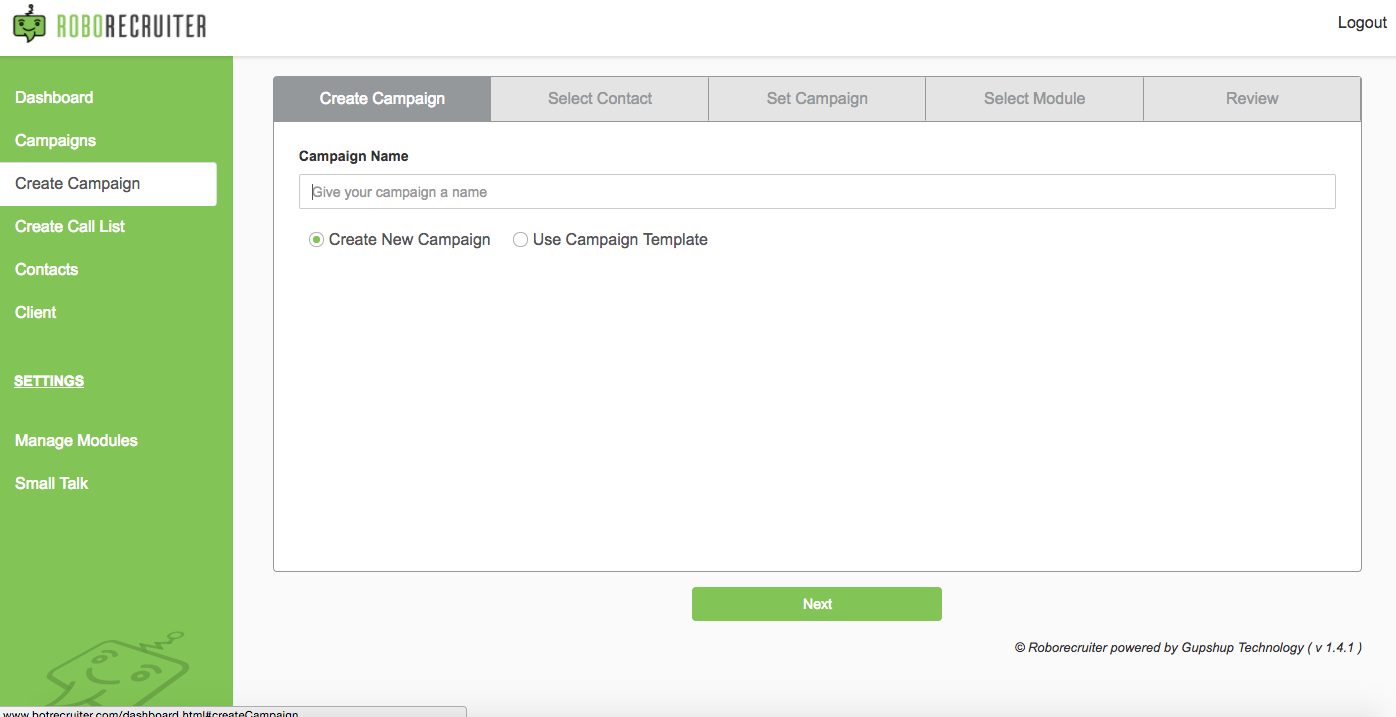Click the SETTINGS heading link
Image resolution: width=1396 pixels, height=717 pixels.
tap(49, 381)
